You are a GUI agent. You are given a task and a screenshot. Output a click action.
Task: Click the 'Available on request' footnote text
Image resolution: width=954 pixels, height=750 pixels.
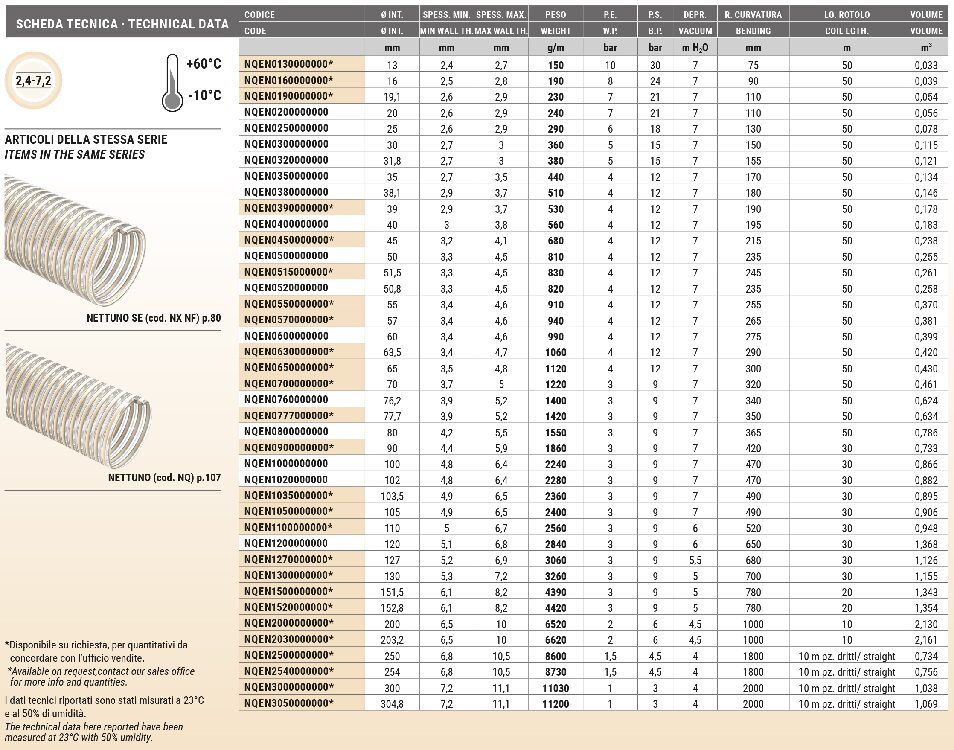pyautogui.click(x=100, y=676)
